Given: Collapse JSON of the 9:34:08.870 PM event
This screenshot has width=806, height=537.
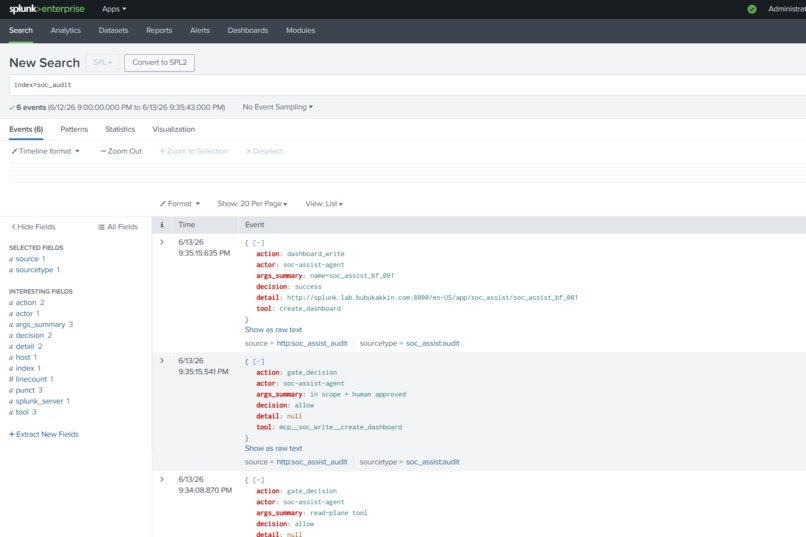Looking at the screenshot, I should (x=259, y=480).
